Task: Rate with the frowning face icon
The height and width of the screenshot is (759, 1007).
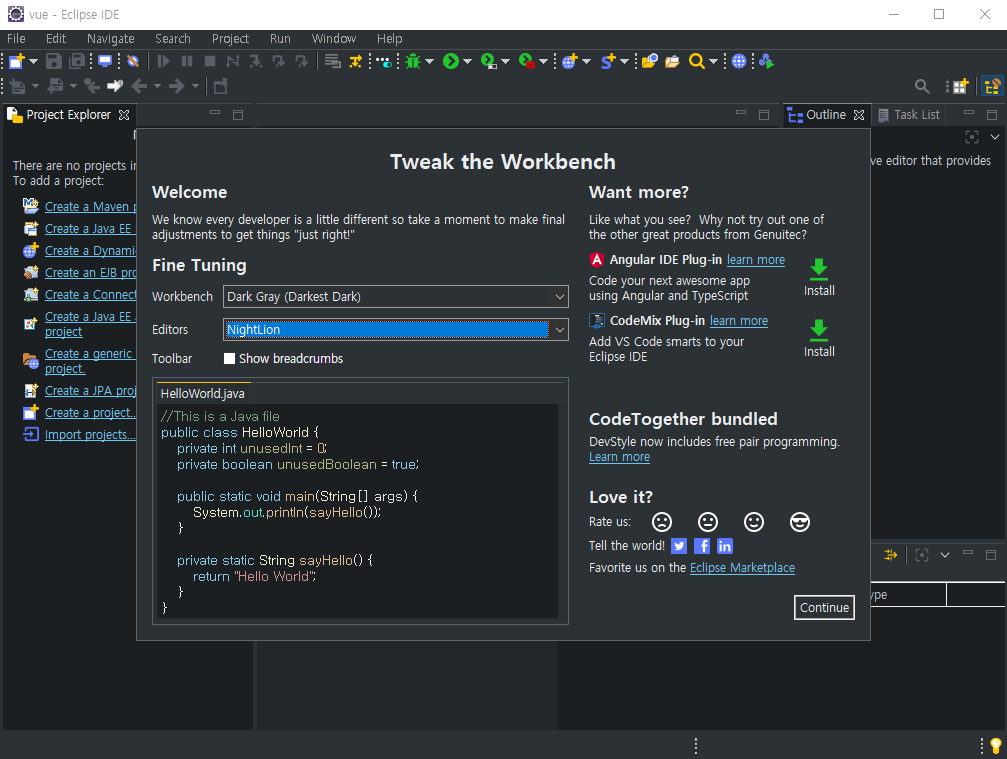Action: point(661,522)
